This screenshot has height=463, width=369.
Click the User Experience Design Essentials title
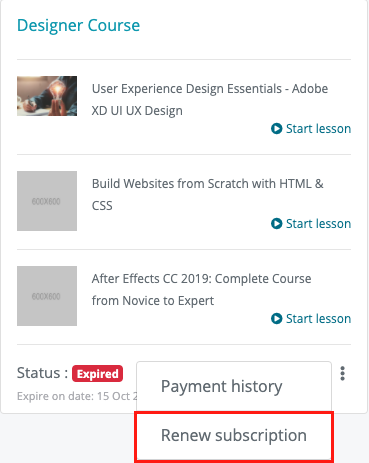point(210,100)
